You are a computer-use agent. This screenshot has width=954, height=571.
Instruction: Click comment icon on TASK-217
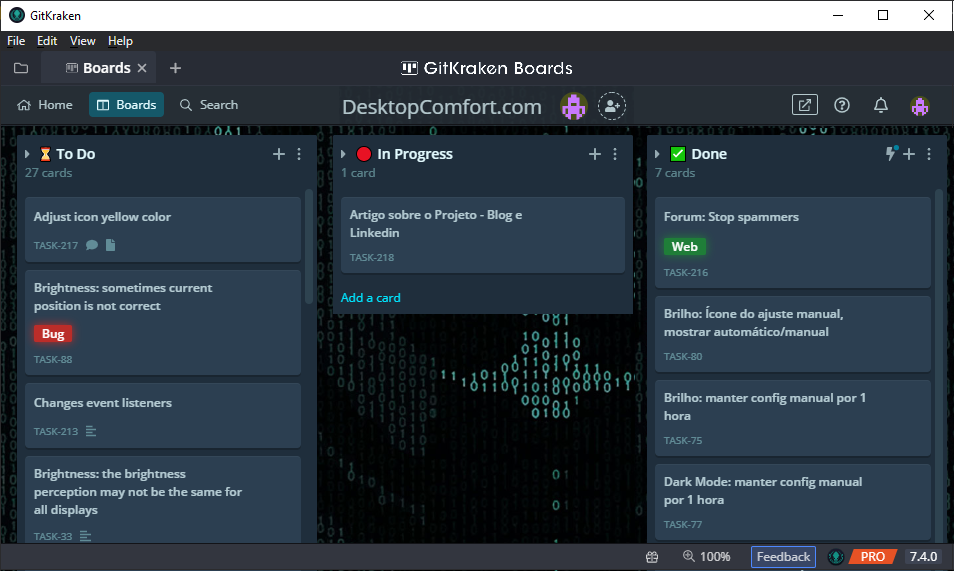click(x=92, y=245)
